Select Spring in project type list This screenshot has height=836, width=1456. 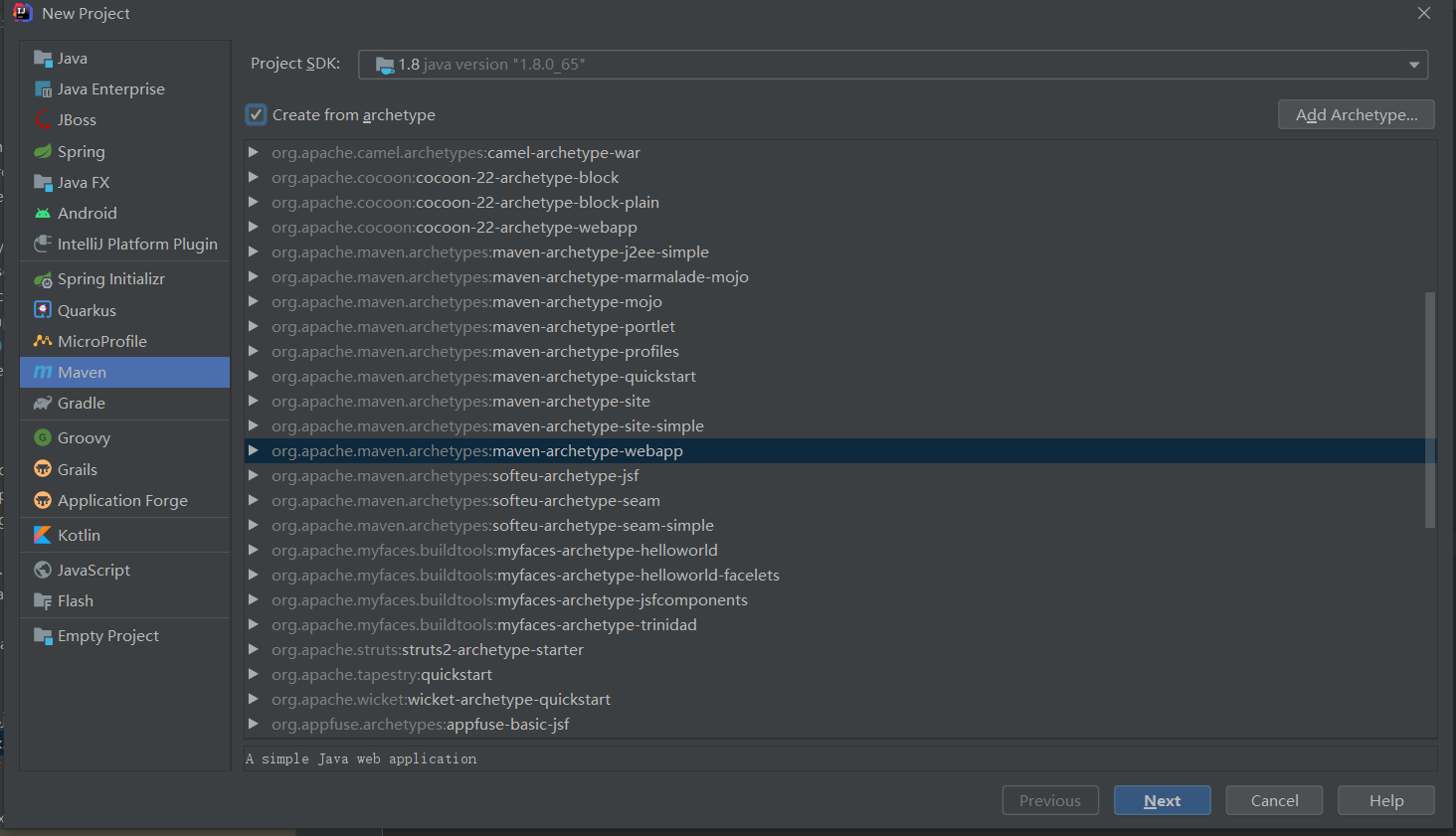click(125, 152)
